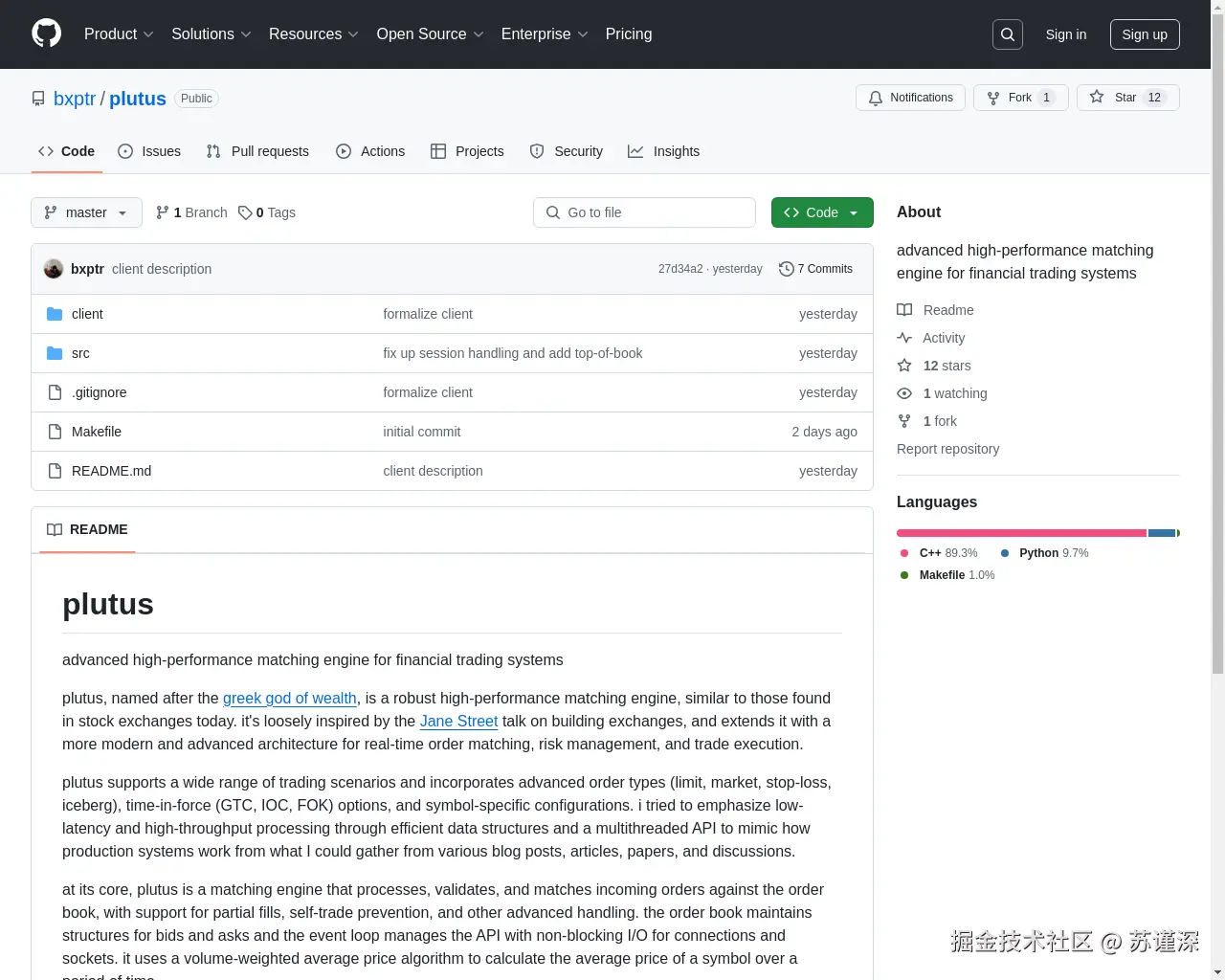Click the Actions play icon
1225x980 pixels.
344,151
